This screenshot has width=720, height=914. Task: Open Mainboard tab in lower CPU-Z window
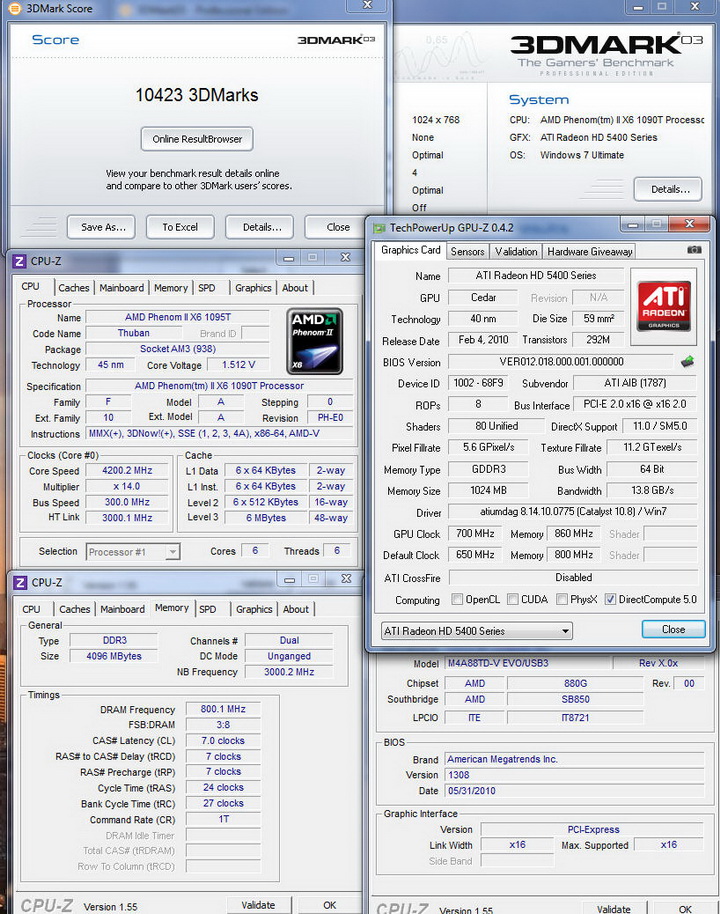tap(122, 609)
